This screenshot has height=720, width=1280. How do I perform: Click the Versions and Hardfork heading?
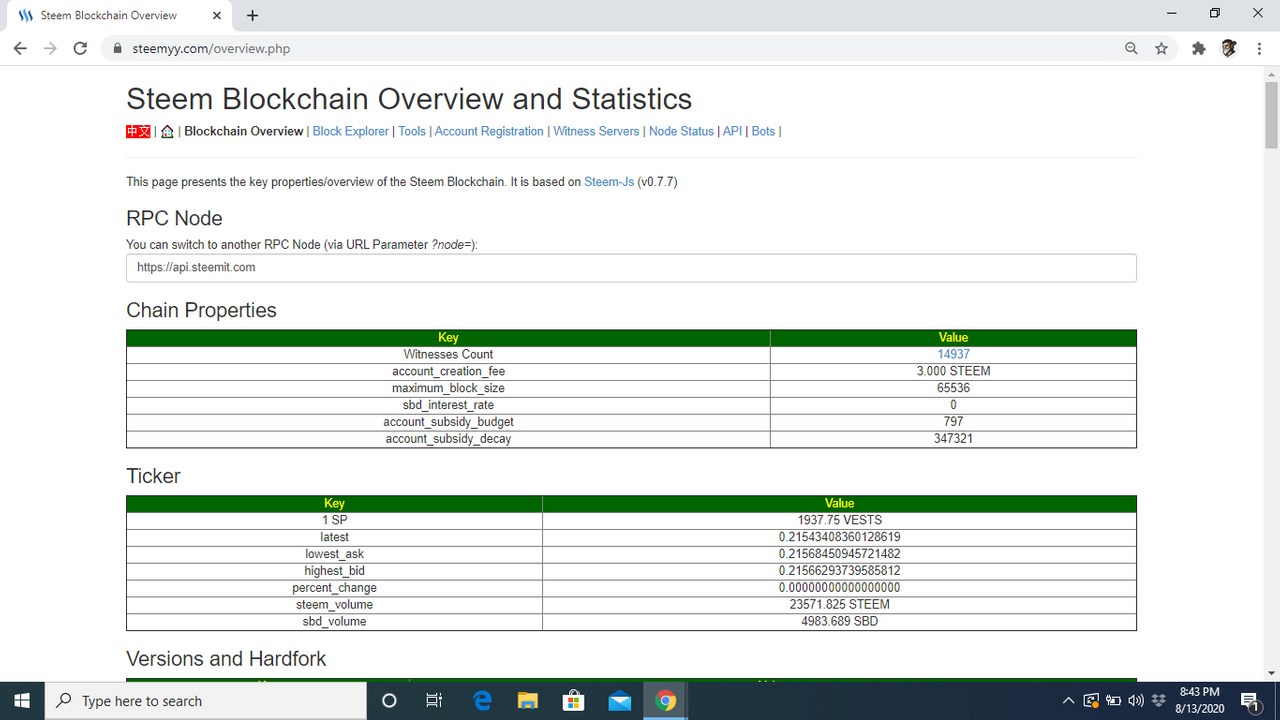coord(226,659)
